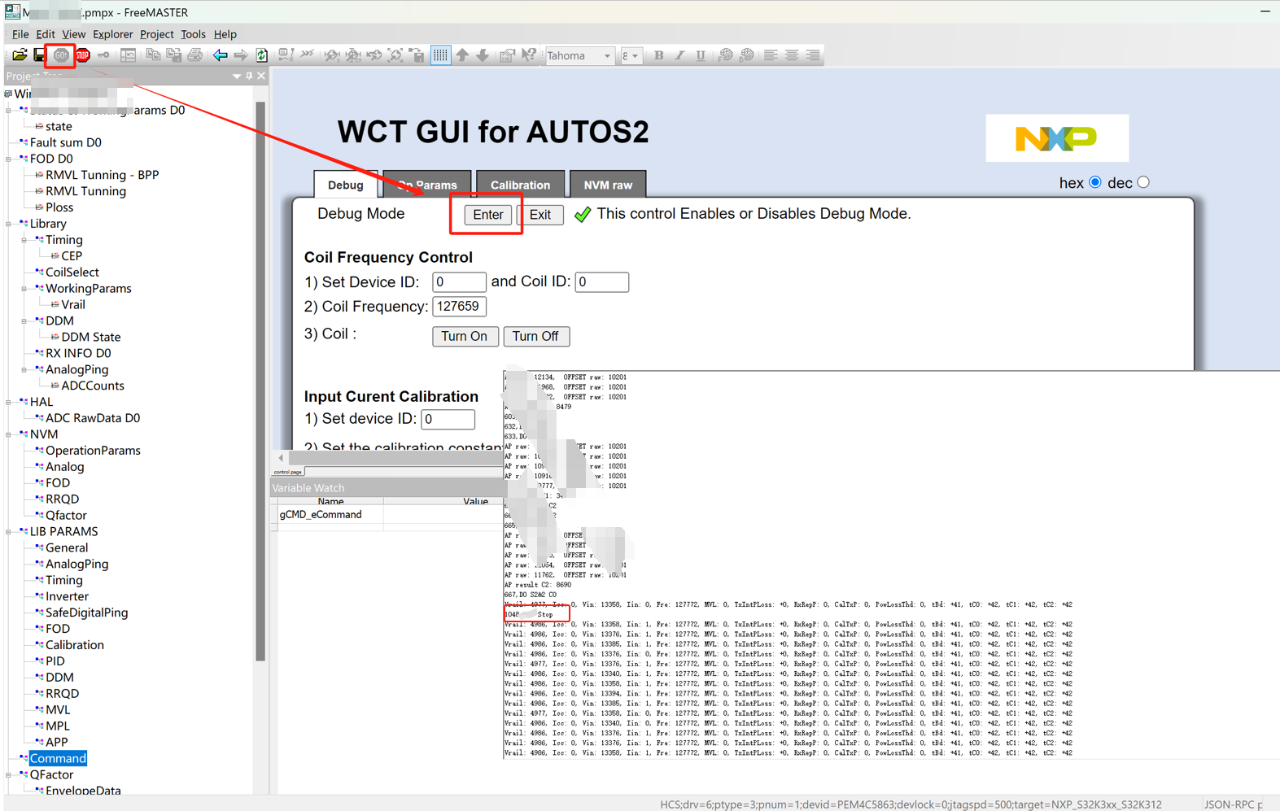Toggle the grid view toolbar button
This screenshot has width=1280, height=811.
click(440, 56)
